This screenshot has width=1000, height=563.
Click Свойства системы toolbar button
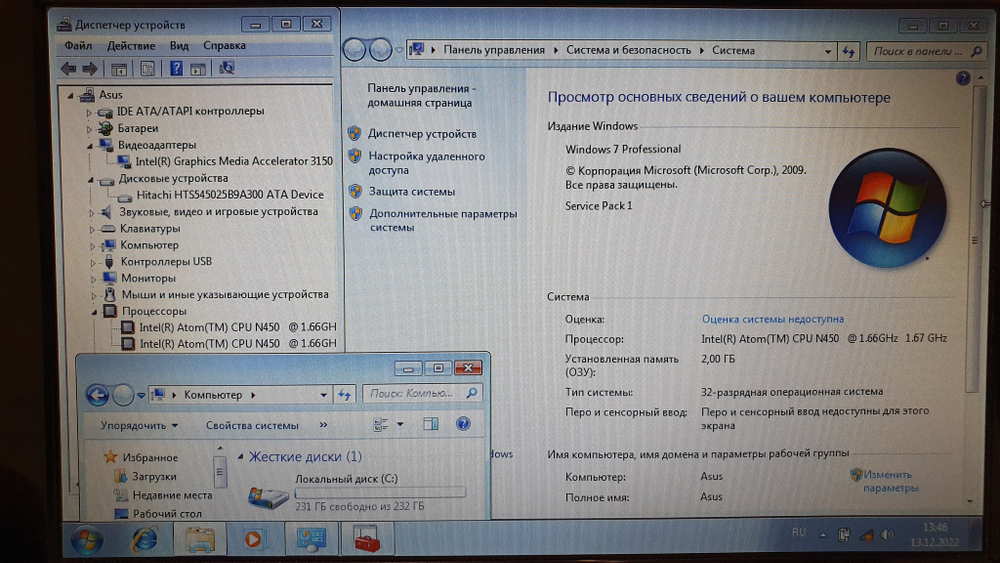[x=252, y=425]
